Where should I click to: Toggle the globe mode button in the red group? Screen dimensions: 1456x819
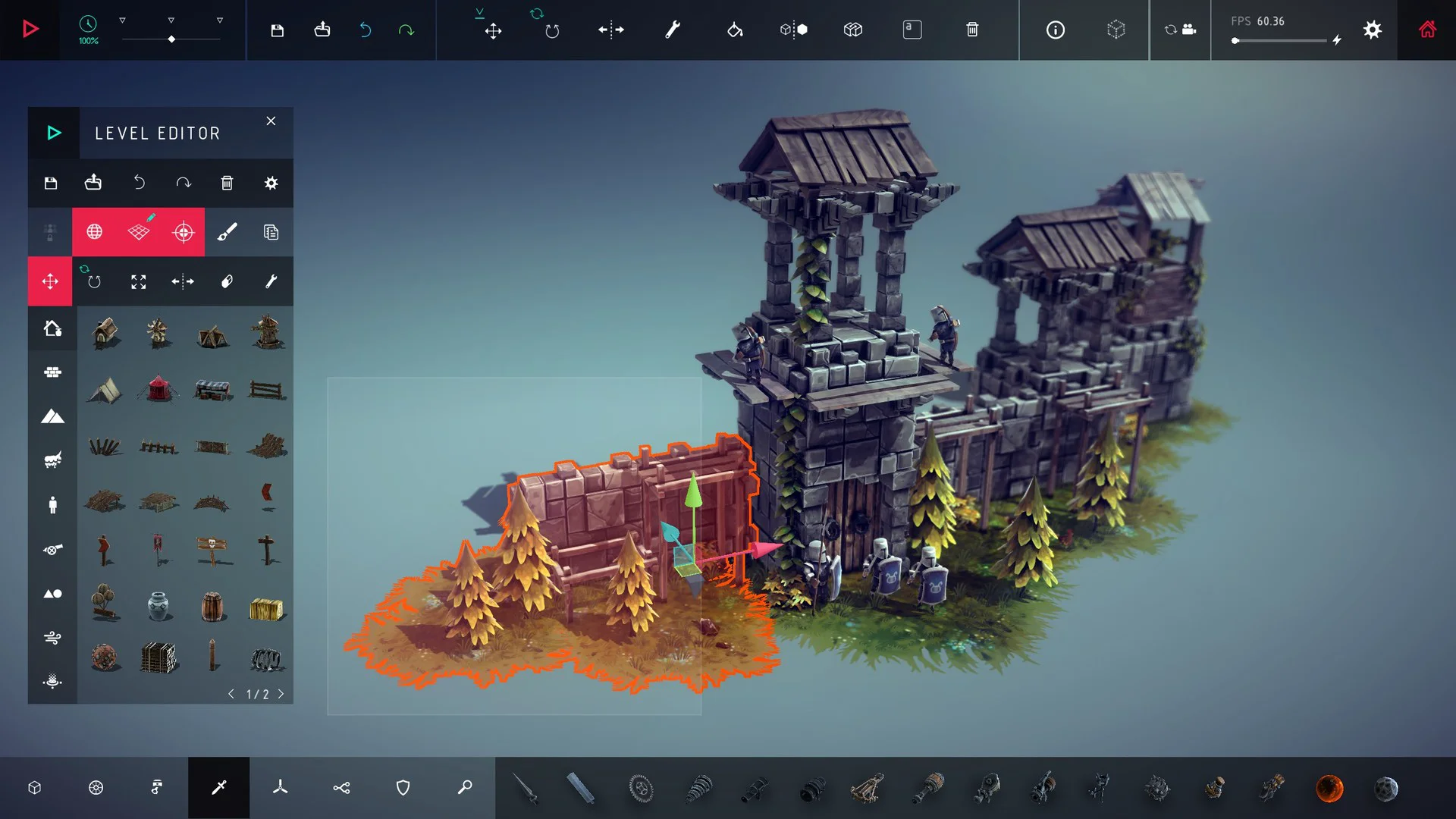[x=94, y=232]
